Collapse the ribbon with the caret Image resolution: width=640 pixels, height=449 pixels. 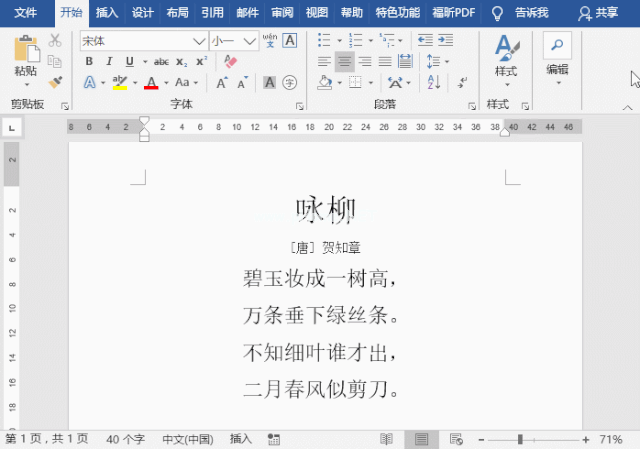pos(627,107)
